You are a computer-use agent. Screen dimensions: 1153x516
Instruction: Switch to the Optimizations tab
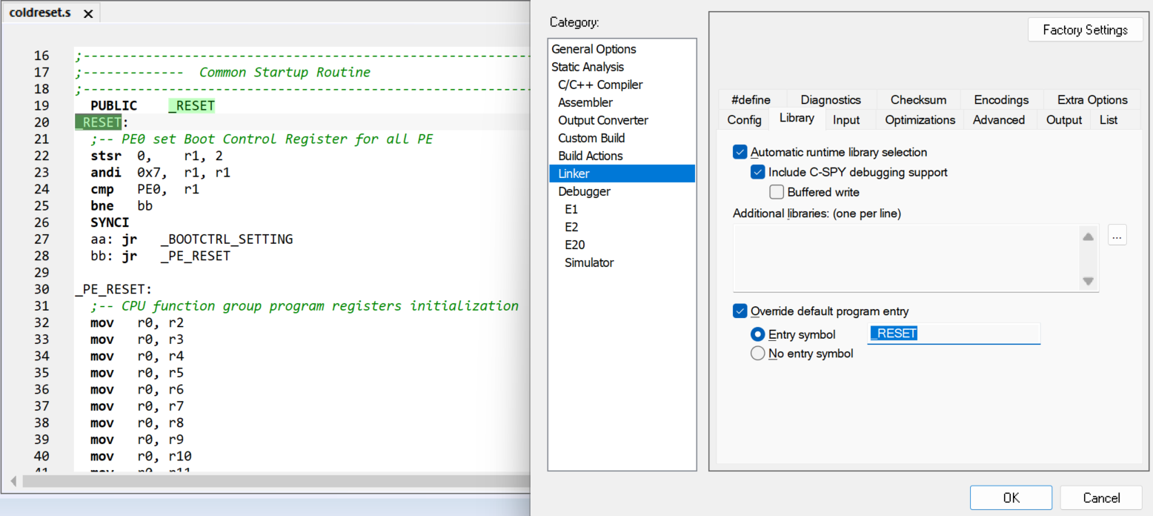919,120
